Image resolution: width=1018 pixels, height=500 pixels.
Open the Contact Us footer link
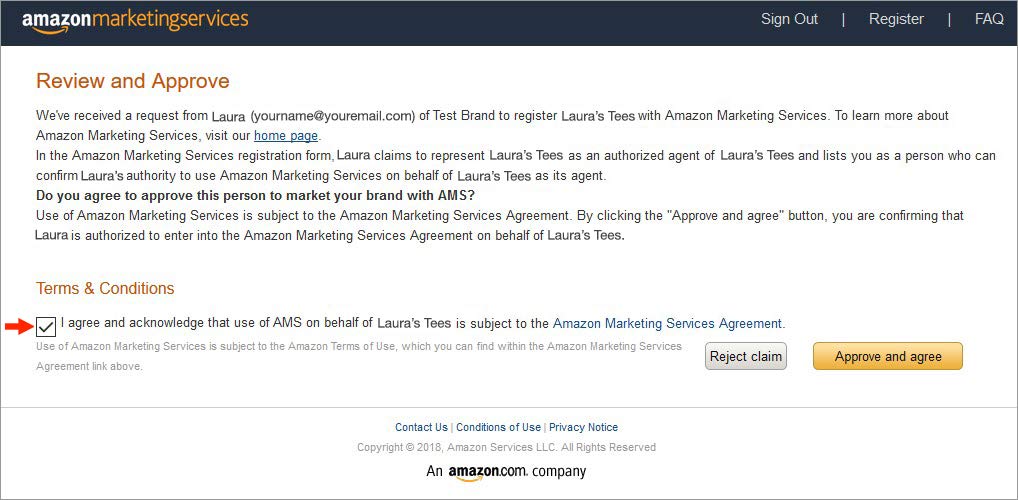click(421, 427)
